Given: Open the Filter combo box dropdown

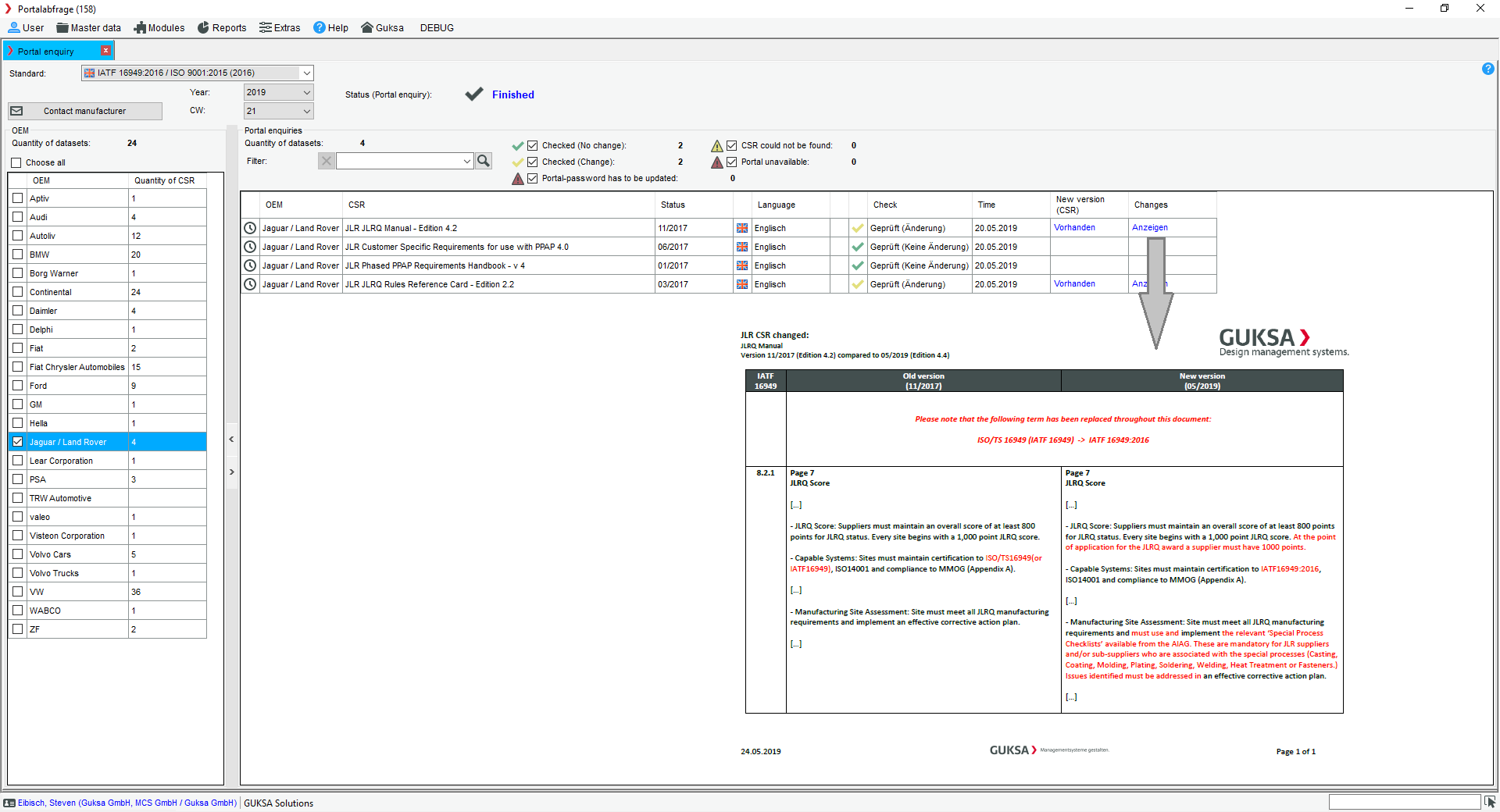Looking at the screenshot, I should point(467,161).
